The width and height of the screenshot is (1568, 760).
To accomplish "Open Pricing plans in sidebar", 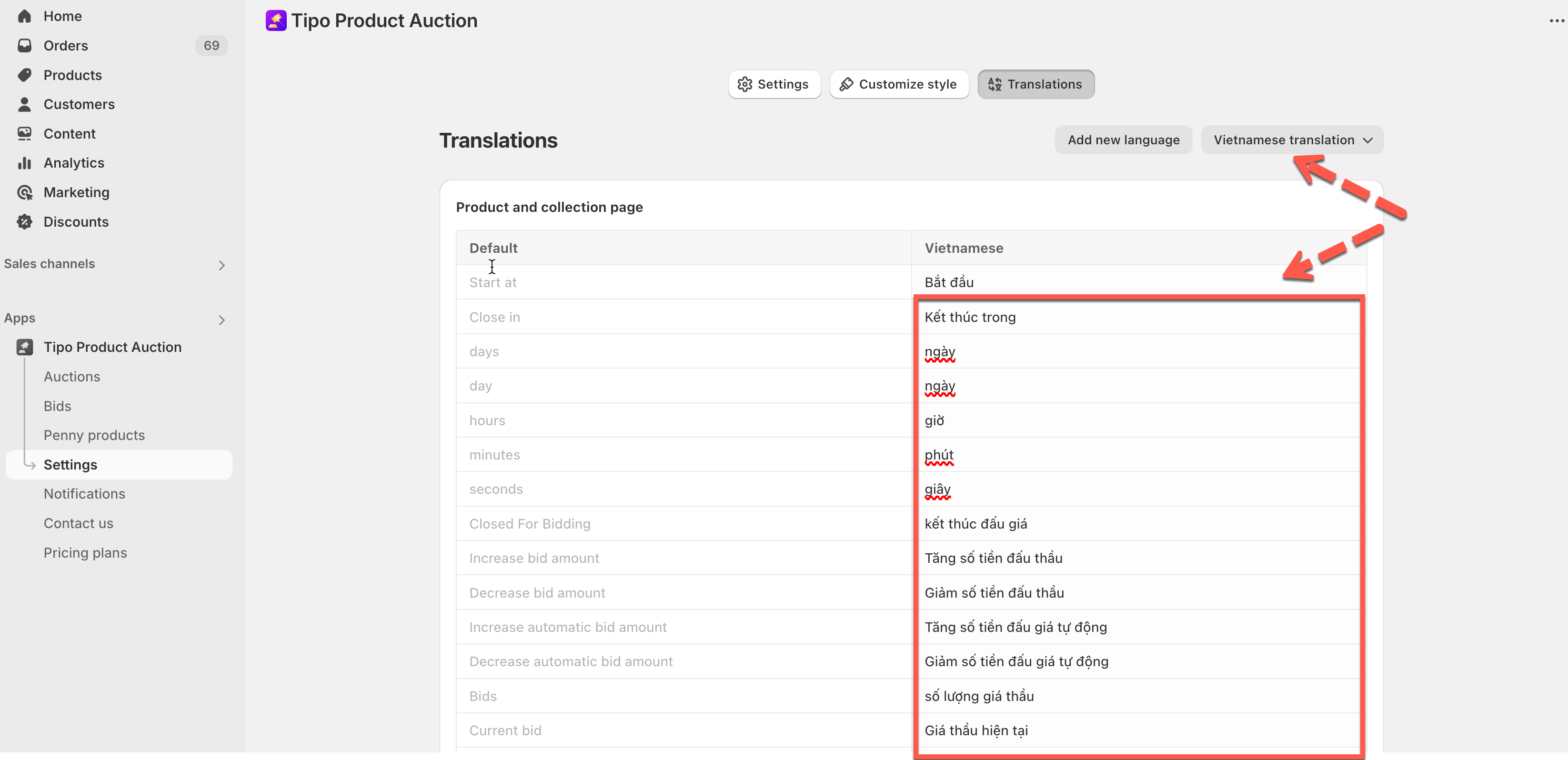I will [x=85, y=552].
